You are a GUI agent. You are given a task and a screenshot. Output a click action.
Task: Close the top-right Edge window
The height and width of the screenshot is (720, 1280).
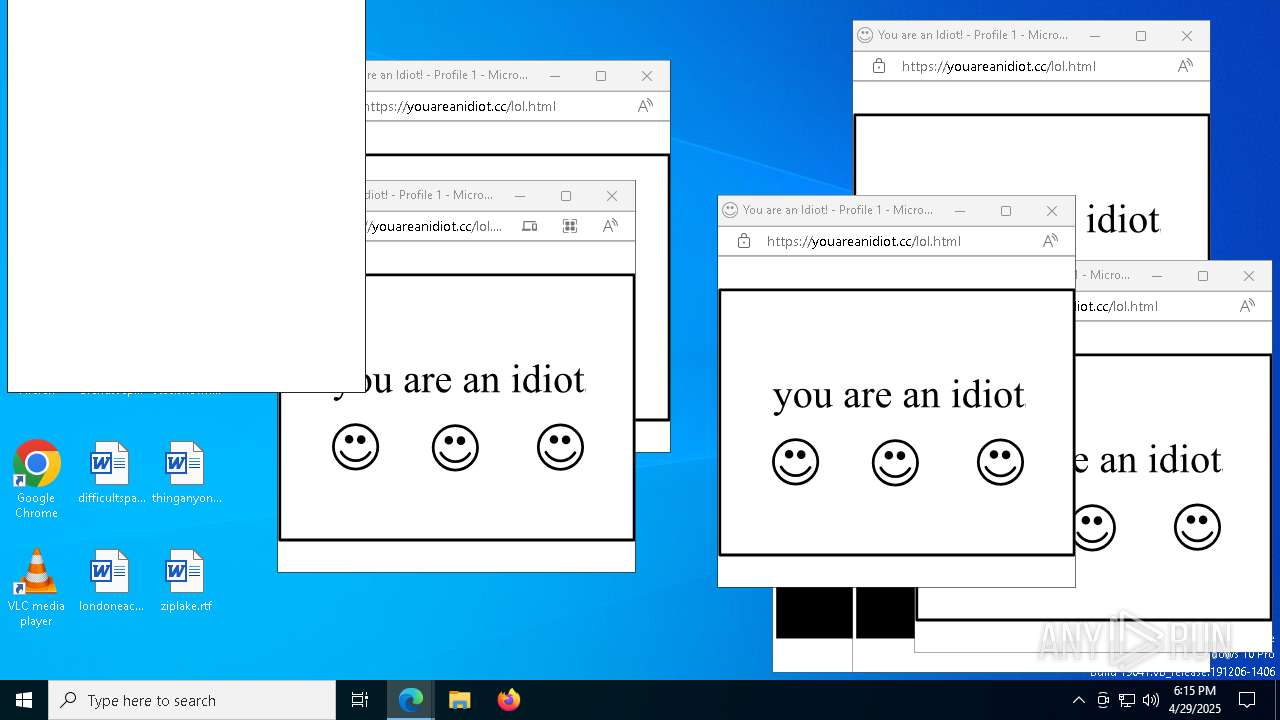pyautogui.click(x=1187, y=36)
